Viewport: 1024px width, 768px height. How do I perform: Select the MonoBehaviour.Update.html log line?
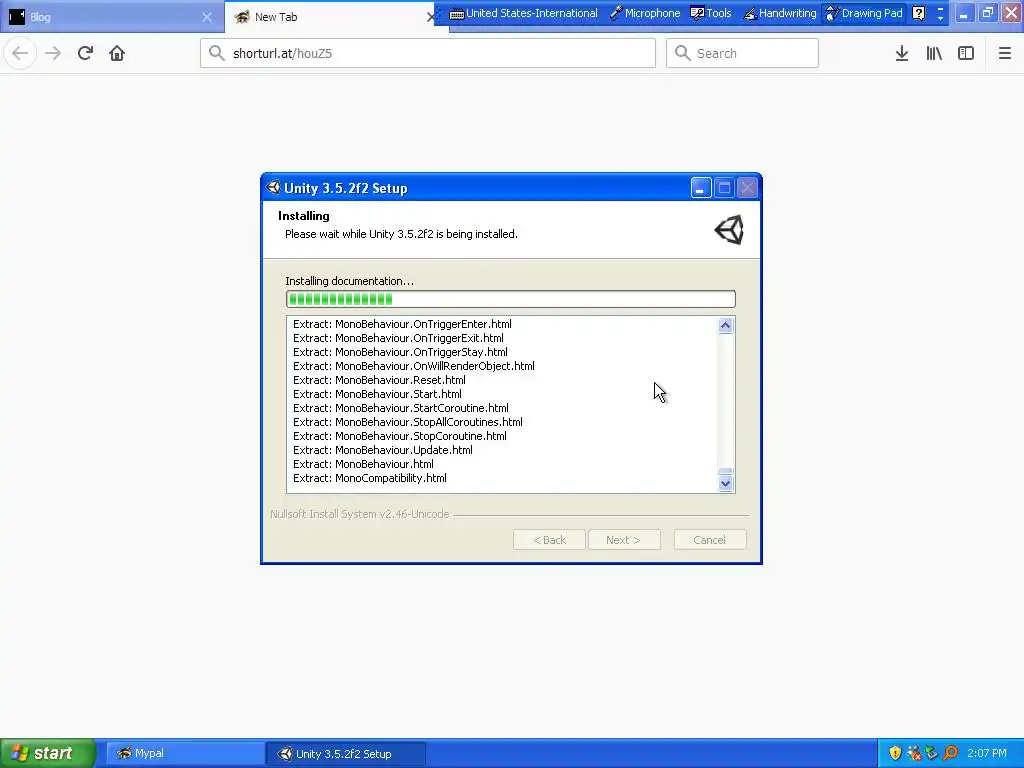pyautogui.click(x=383, y=450)
